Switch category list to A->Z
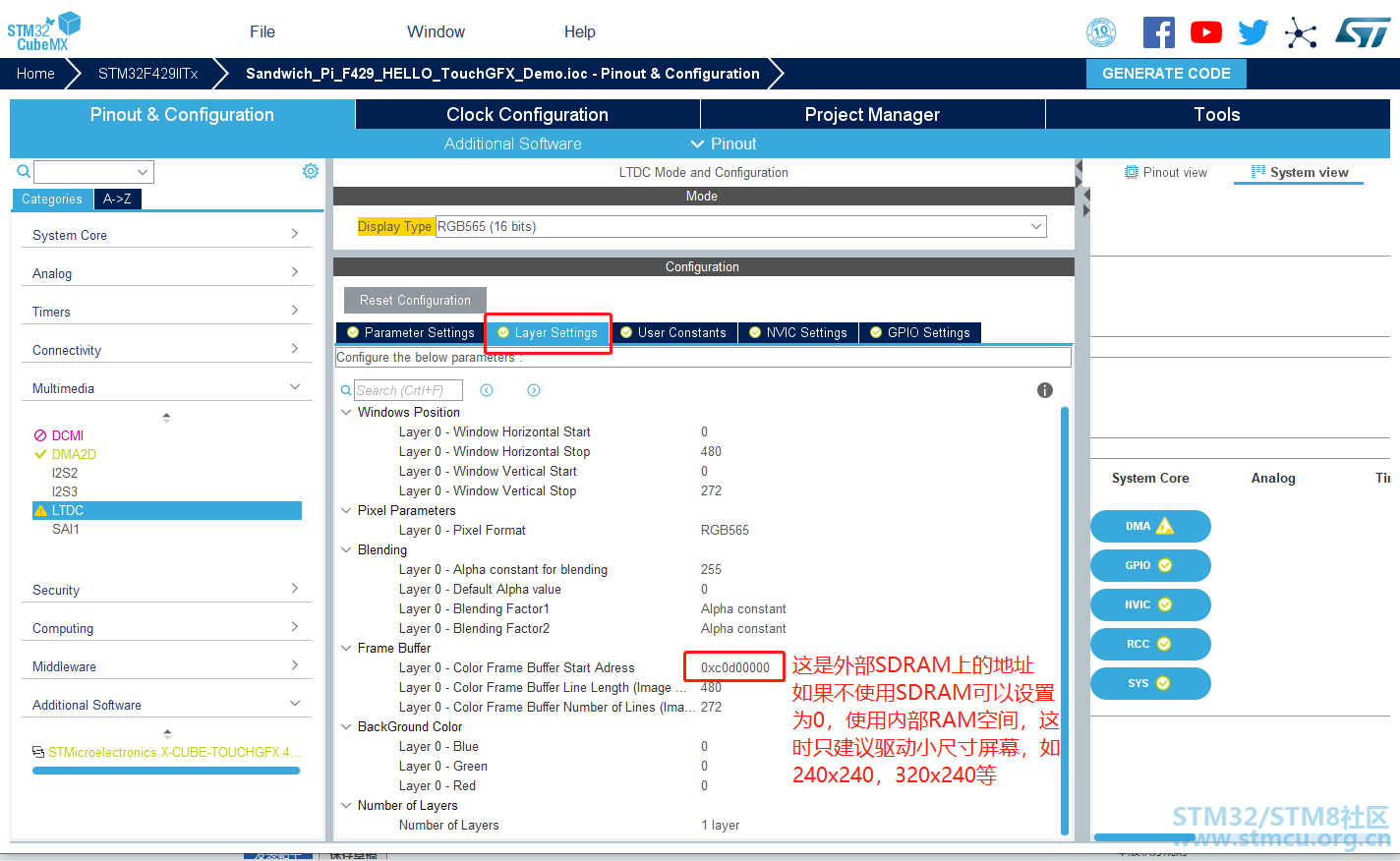The width and height of the screenshot is (1400, 861). [x=117, y=199]
